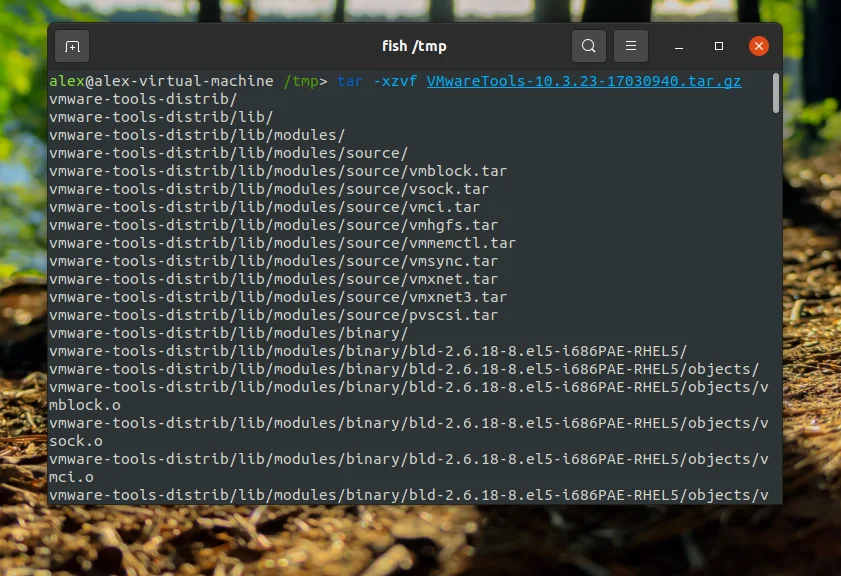
Task: Click the 'vmware-tools-distrib/' output line
Action: click(143, 99)
